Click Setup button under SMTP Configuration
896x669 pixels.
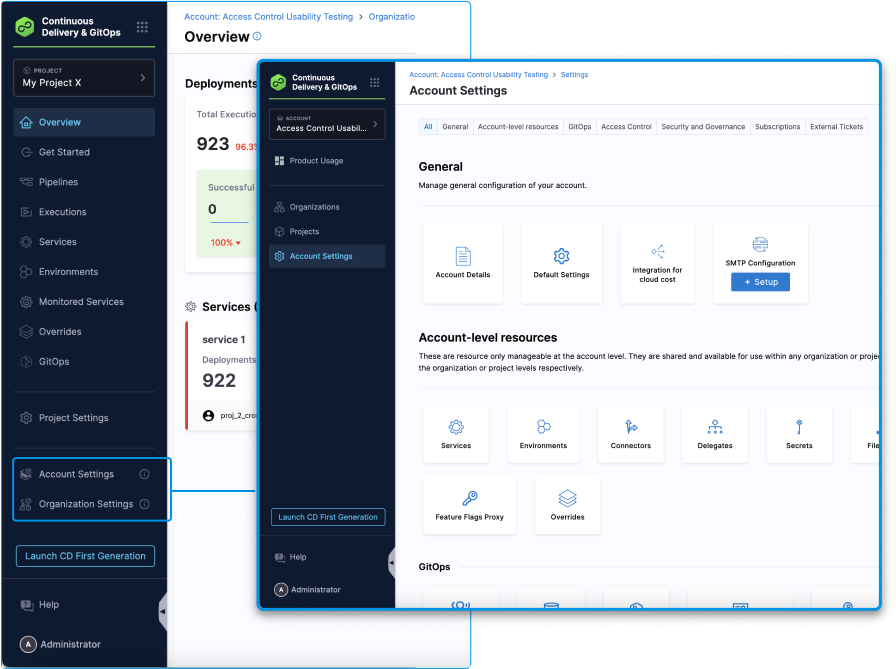point(760,282)
